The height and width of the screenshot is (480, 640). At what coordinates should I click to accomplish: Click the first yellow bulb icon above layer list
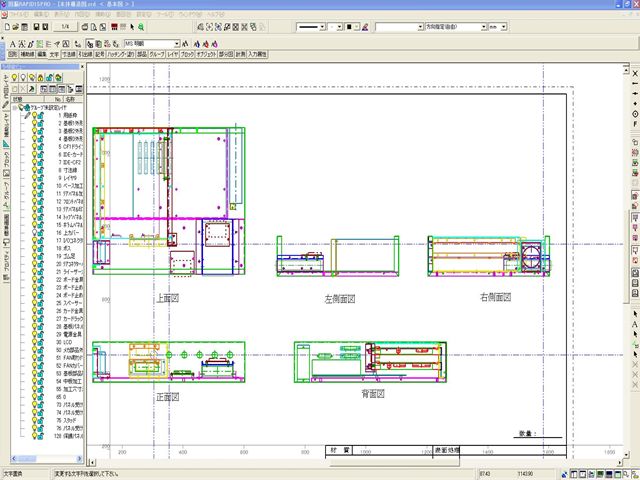(x=14, y=77)
